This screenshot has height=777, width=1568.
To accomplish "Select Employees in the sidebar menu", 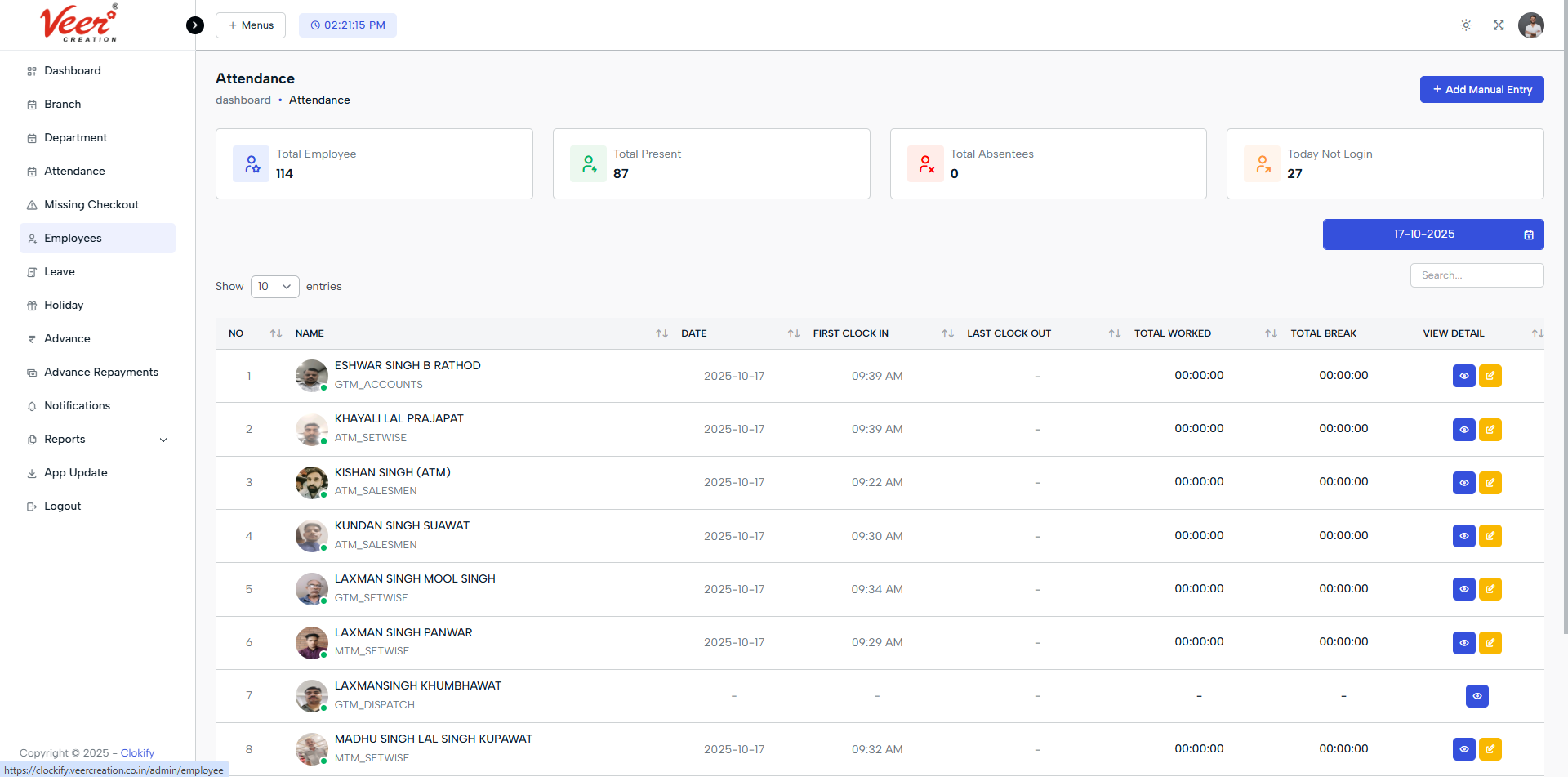I will pos(73,238).
